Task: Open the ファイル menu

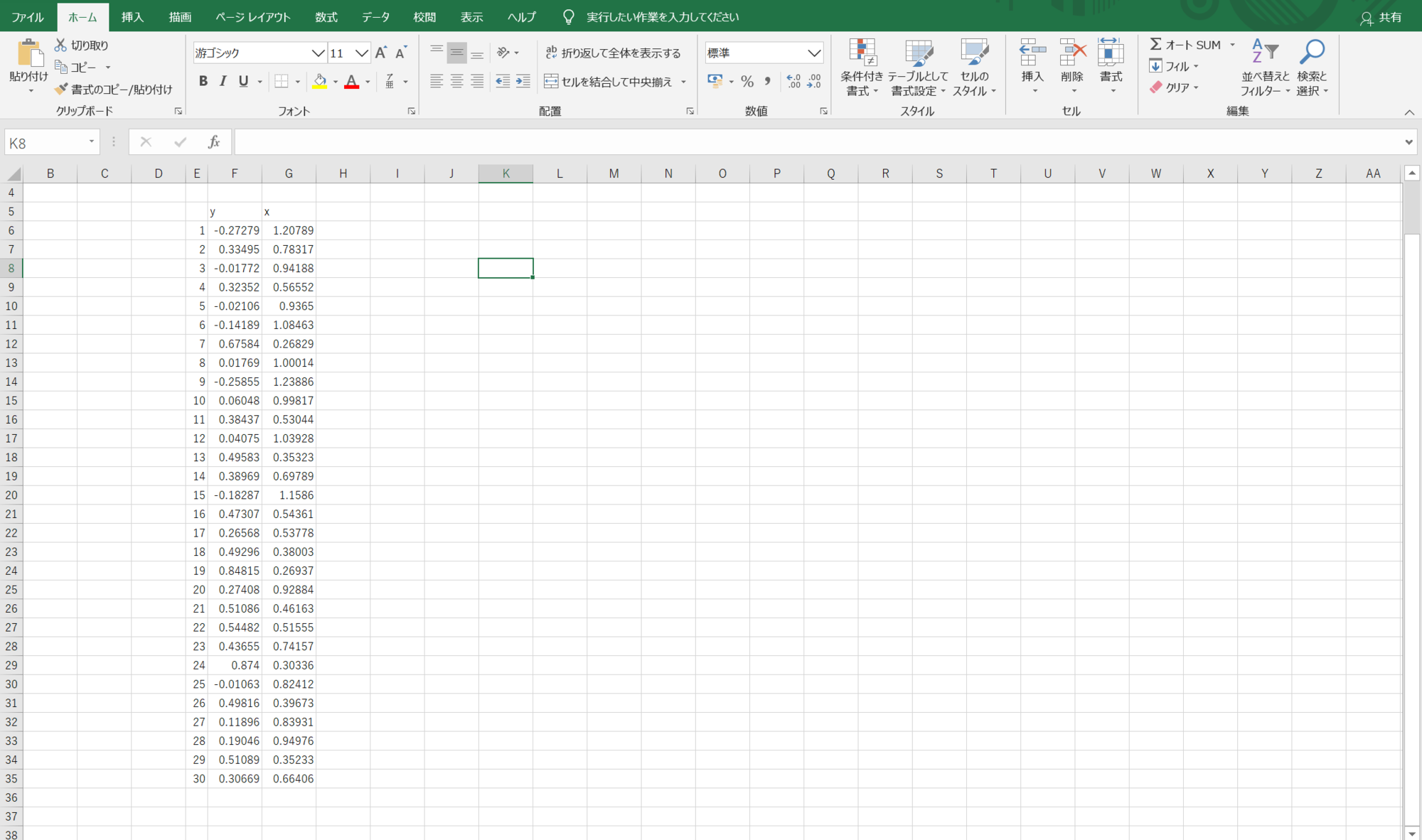Action: [x=27, y=16]
